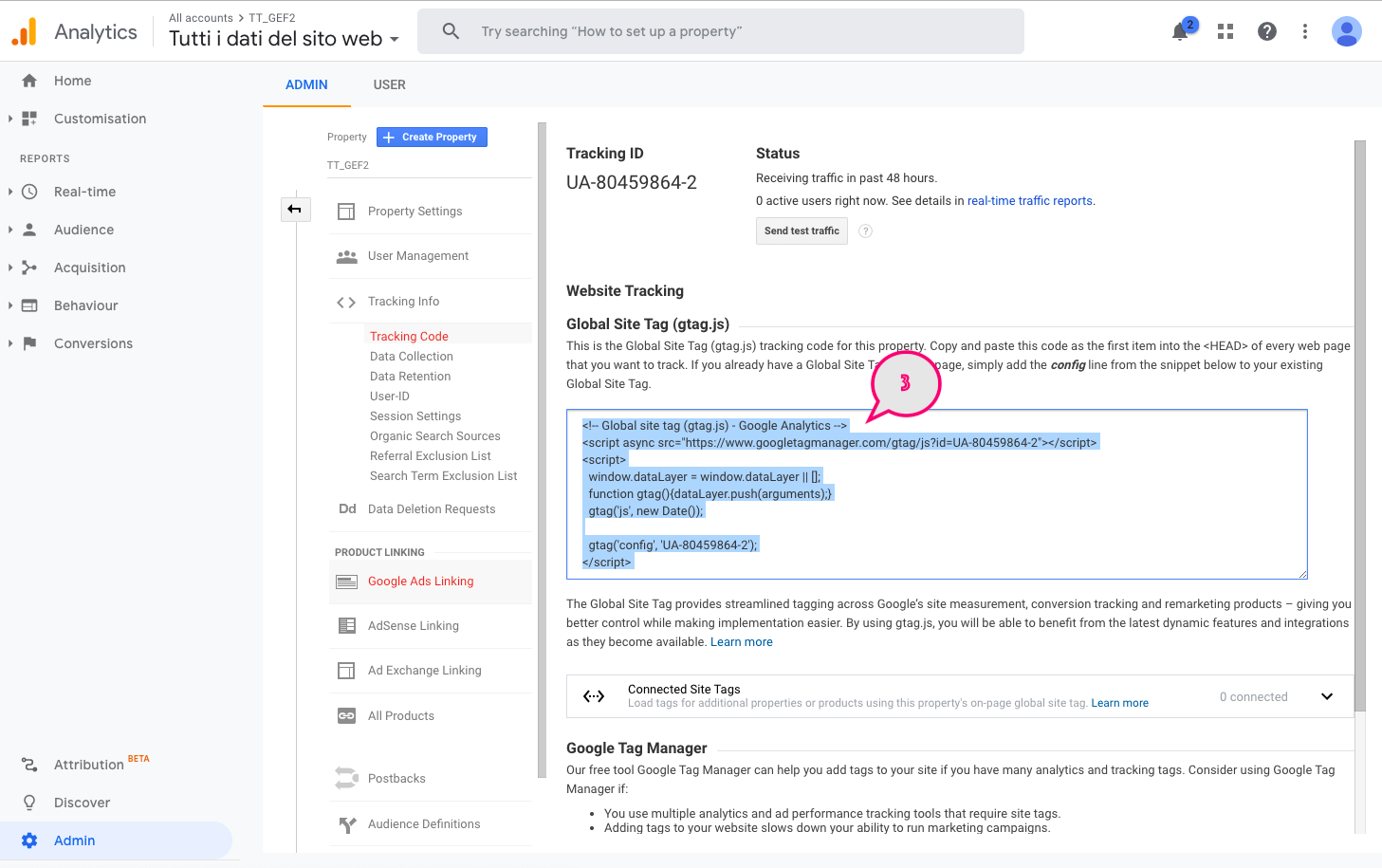Click the Send test traffic help icon
Screen dimensions: 1382x868
click(865, 231)
